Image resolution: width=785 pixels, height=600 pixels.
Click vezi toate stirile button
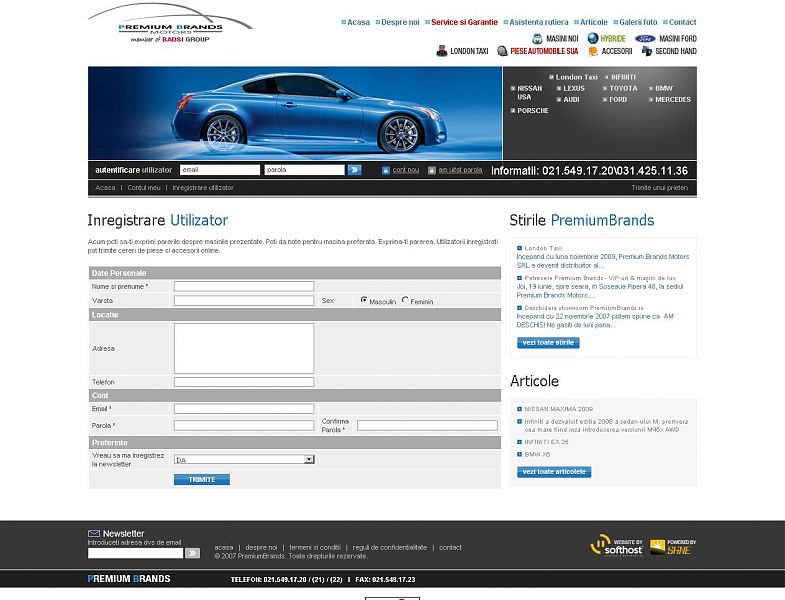coord(548,343)
